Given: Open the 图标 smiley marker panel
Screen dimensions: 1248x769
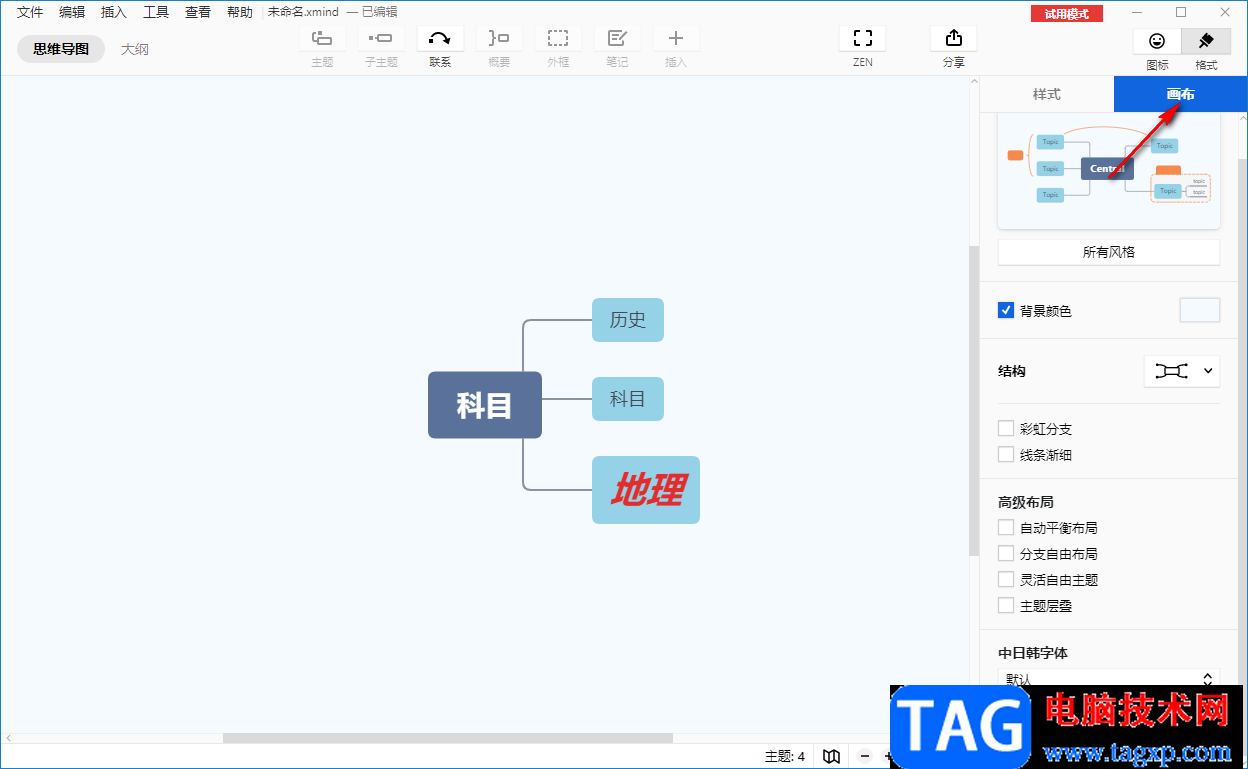Looking at the screenshot, I should click(x=1157, y=41).
